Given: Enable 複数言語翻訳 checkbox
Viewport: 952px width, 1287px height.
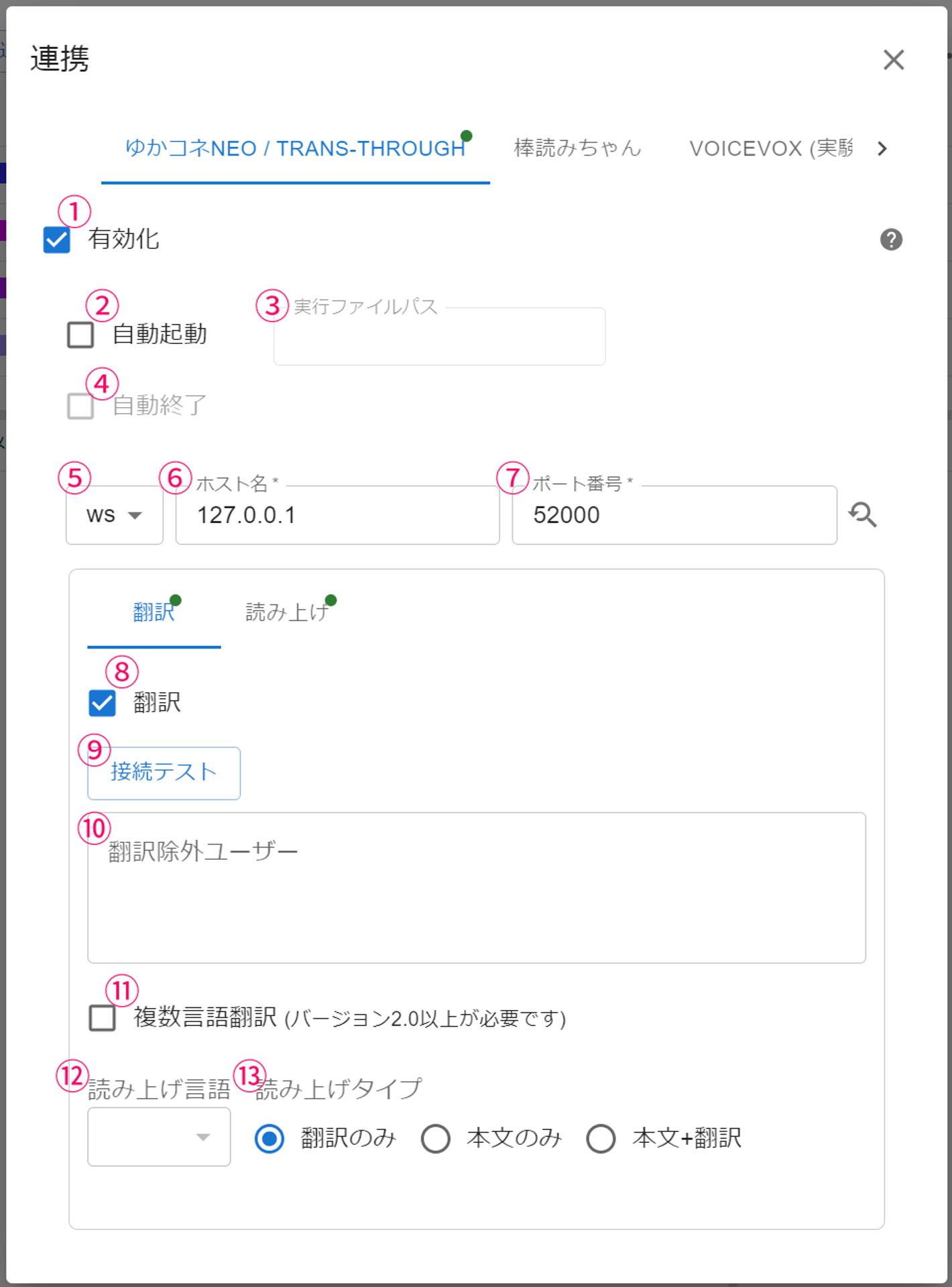Looking at the screenshot, I should [x=102, y=1017].
